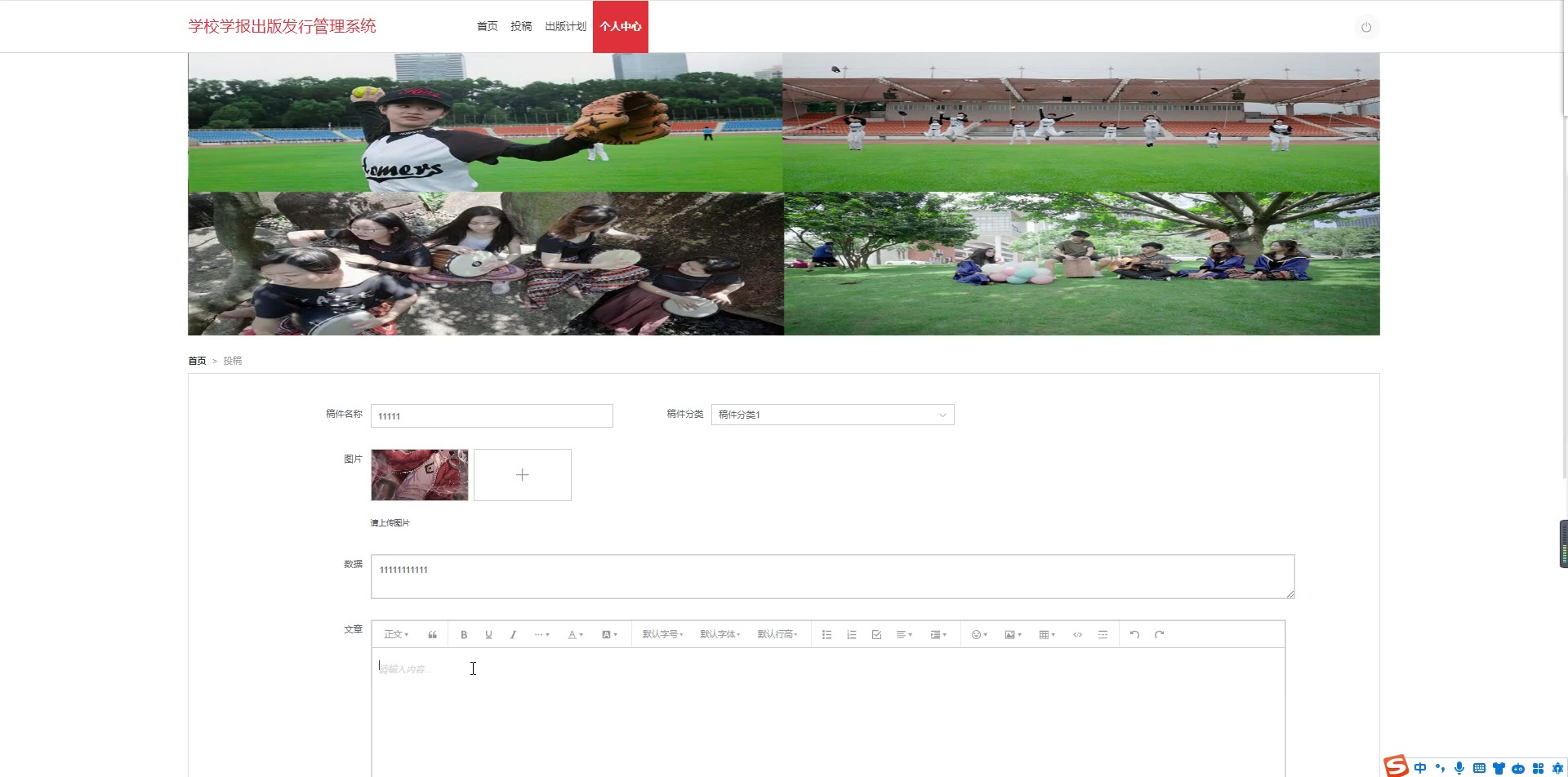The height and width of the screenshot is (777, 1568).
Task: Click the uploaded image thumbnail
Action: pyautogui.click(x=420, y=475)
